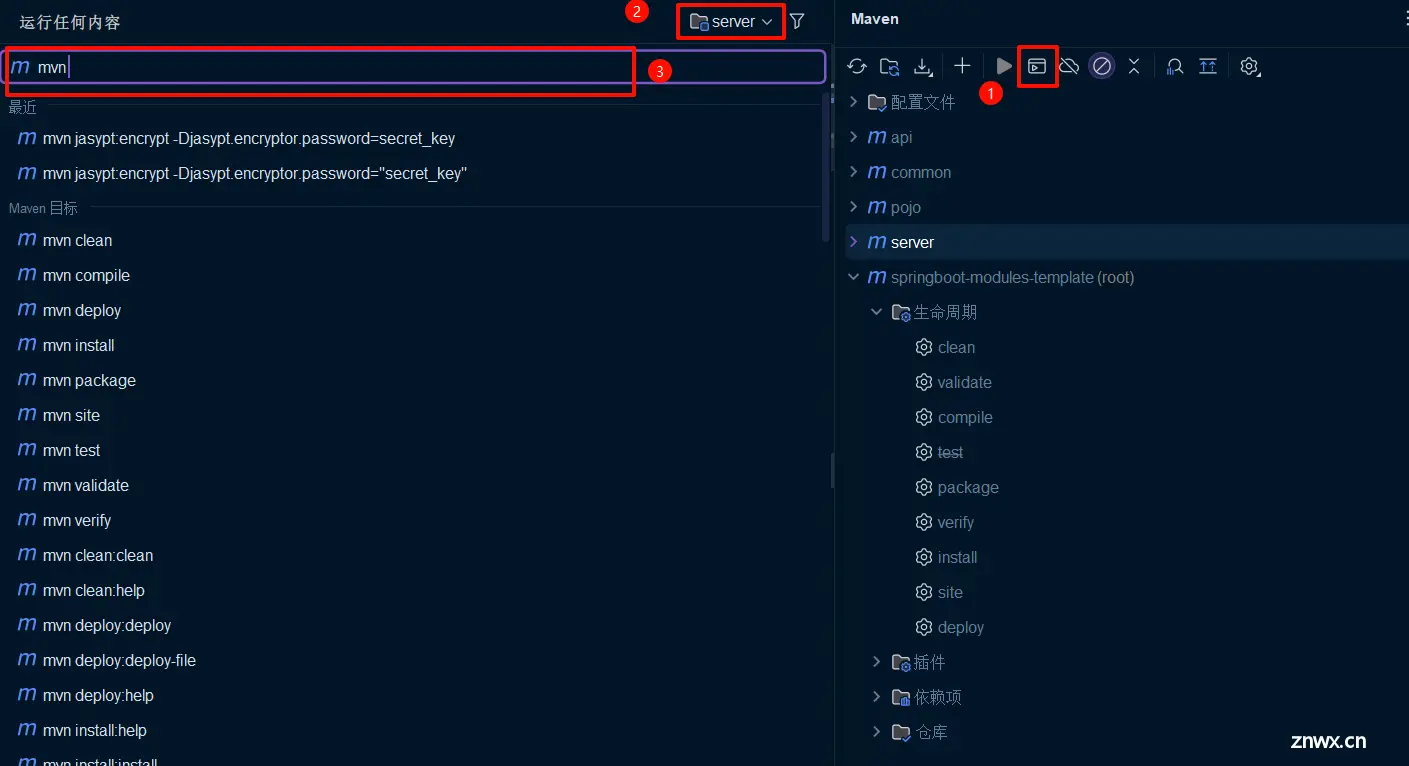Collapse the 生命周期 lifecycle folder
The image size is (1409, 766).
point(877,312)
